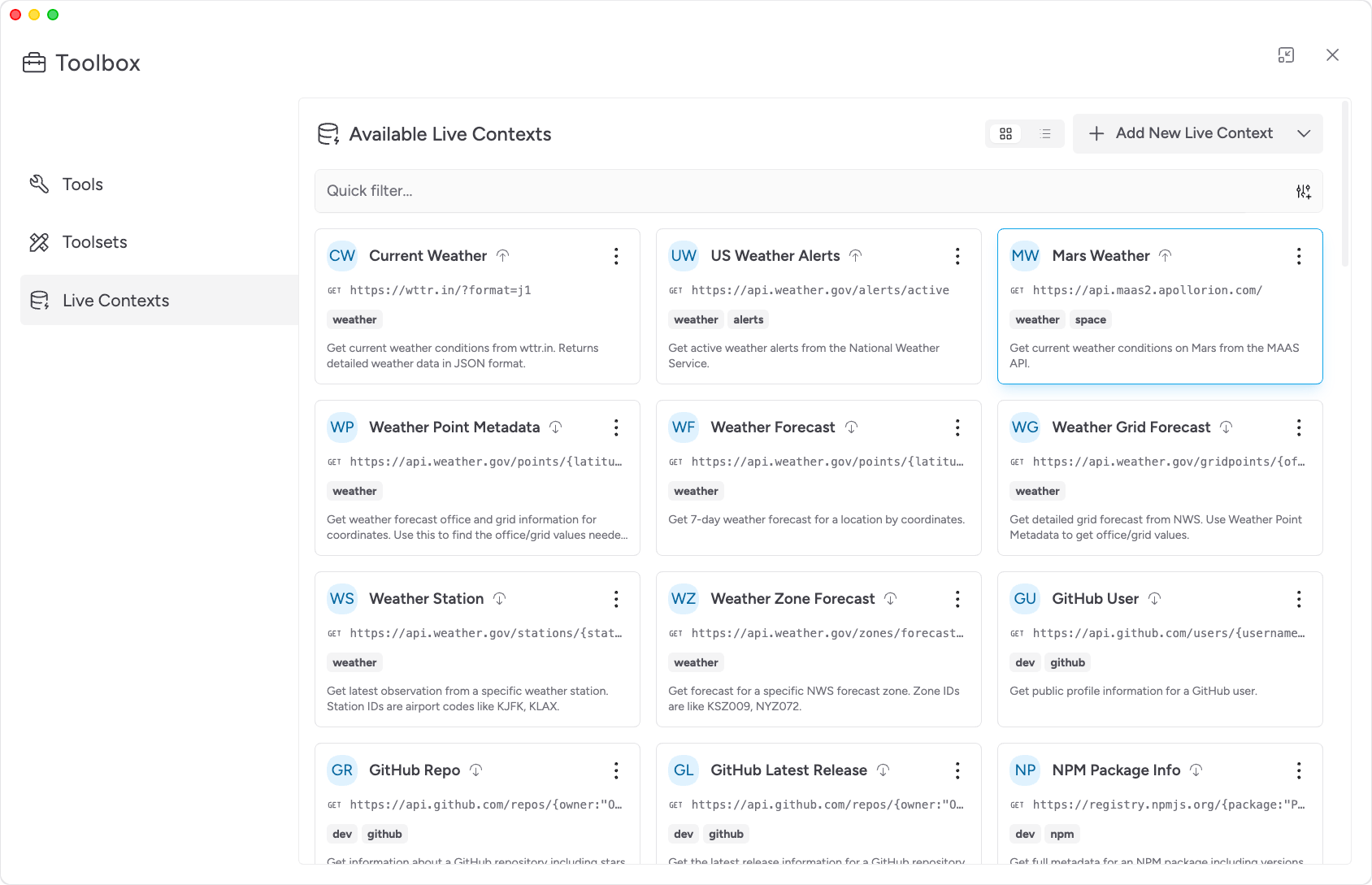Click the collapse window icon next to close
This screenshot has height=885, width=1372.
1286,55
